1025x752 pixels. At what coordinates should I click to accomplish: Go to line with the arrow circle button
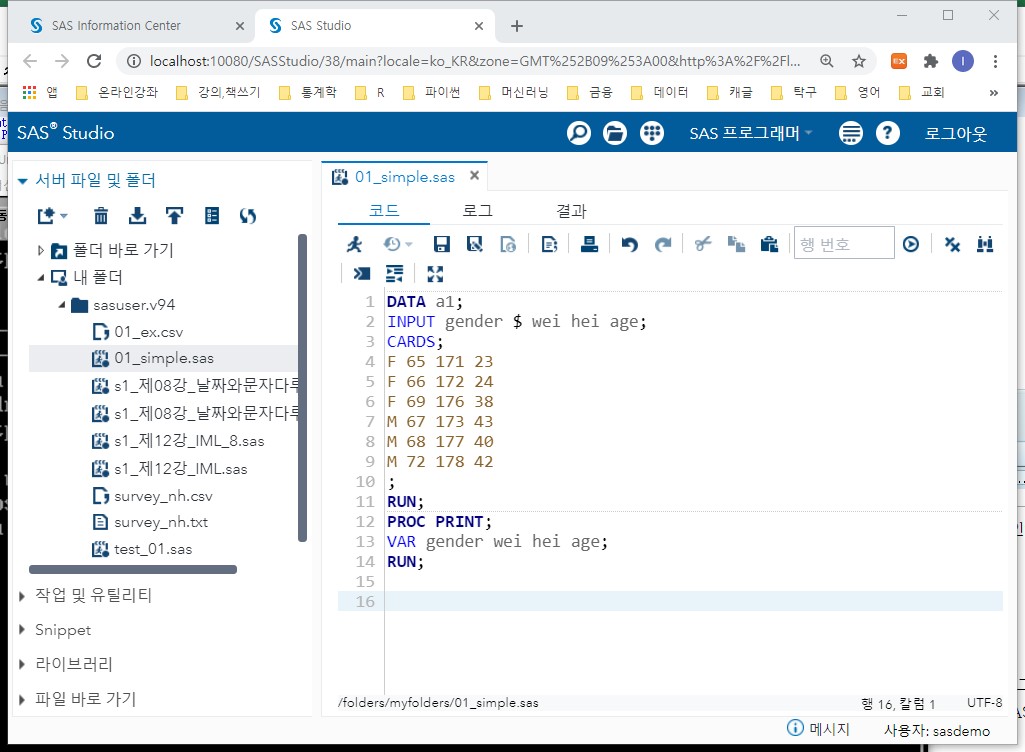click(911, 245)
